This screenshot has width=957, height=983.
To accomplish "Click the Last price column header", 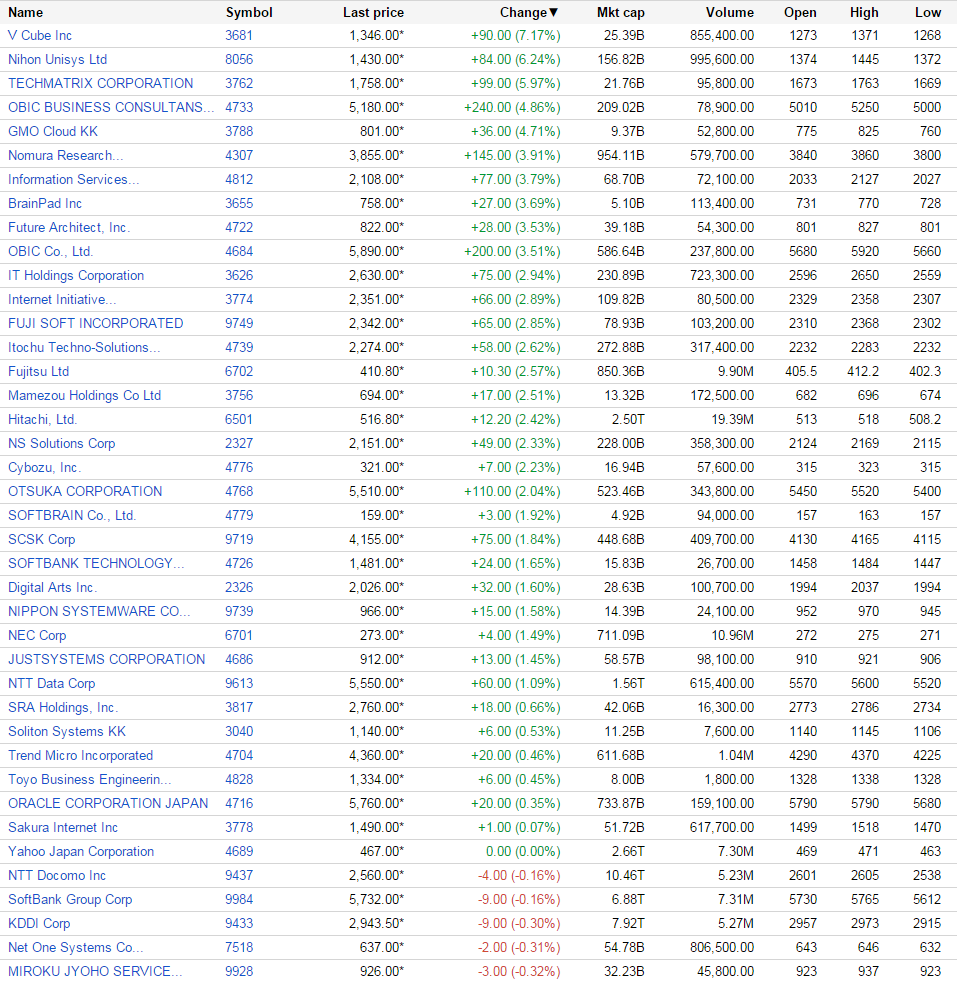I will 374,13.
